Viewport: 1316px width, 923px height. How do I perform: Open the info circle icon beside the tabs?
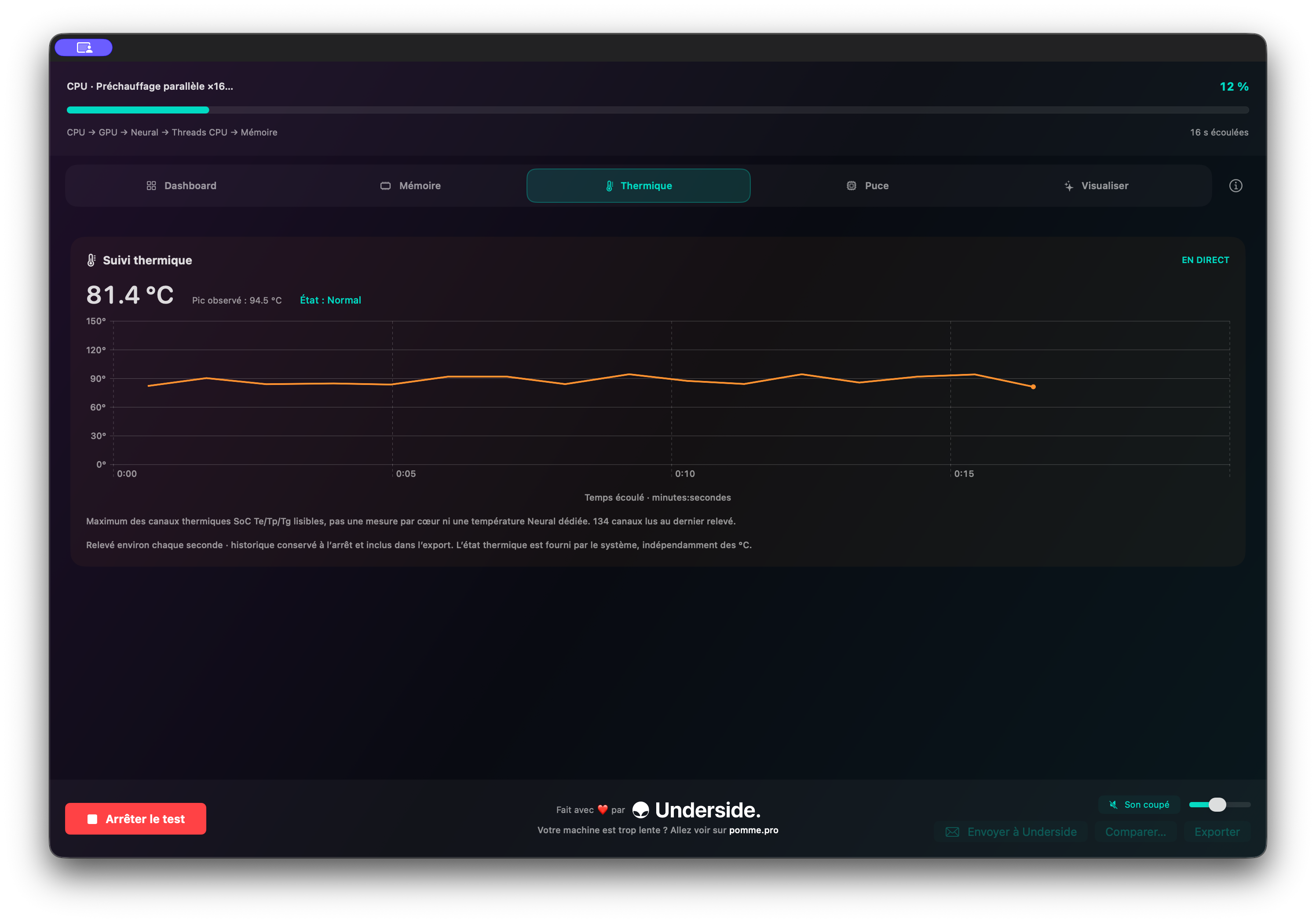[x=1235, y=186]
